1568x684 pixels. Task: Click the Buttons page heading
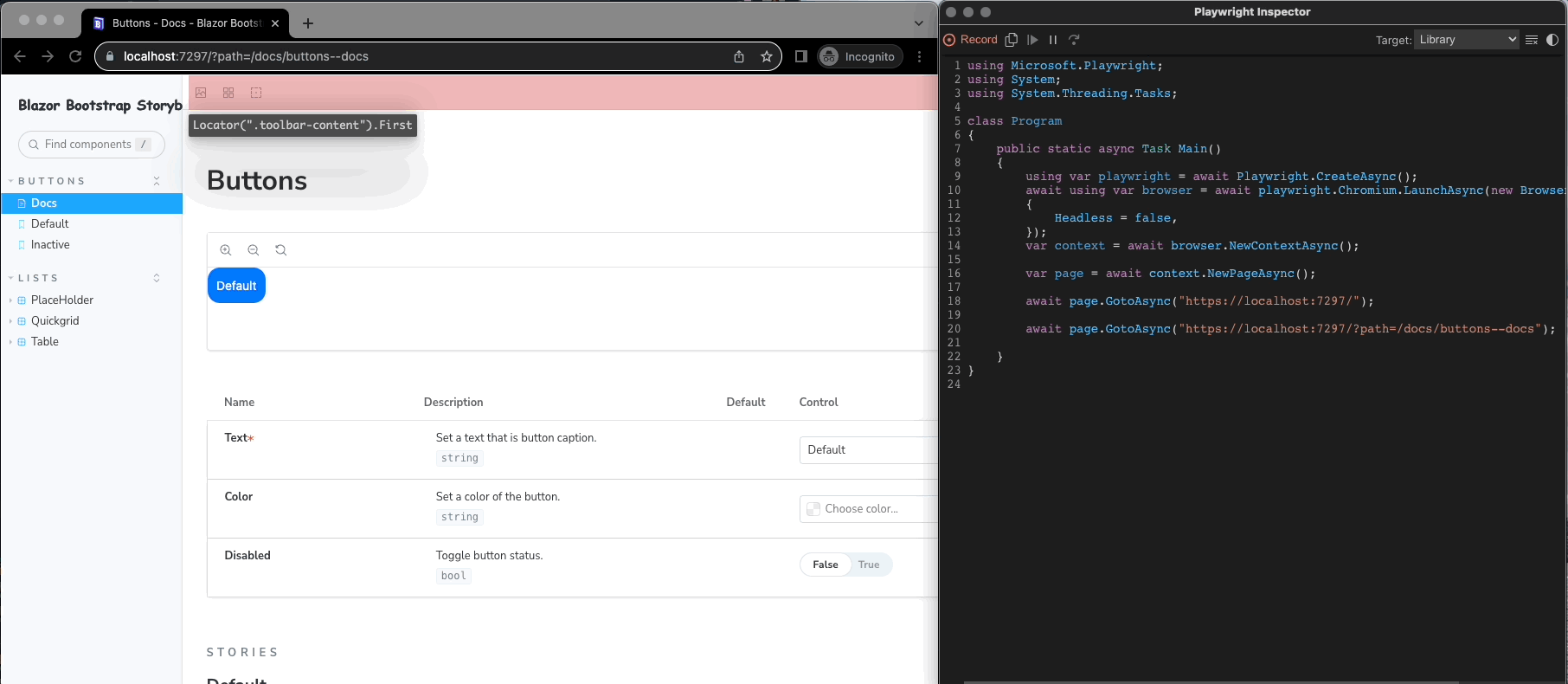tap(257, 180)
